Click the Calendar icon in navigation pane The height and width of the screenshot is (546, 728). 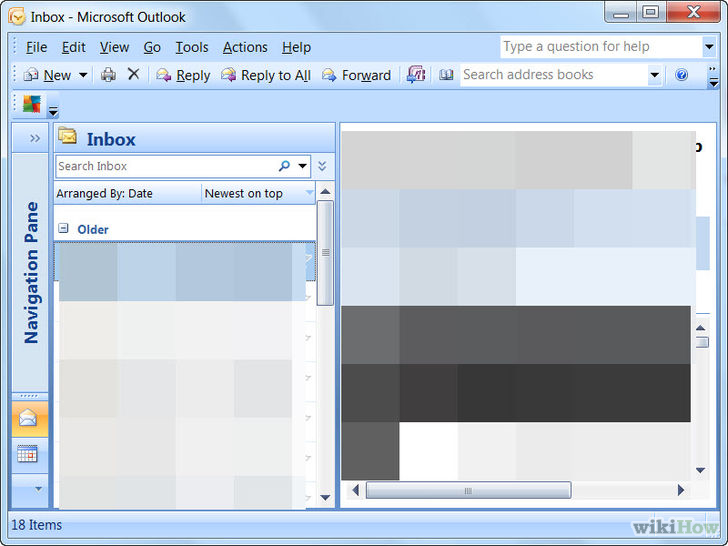[28, 454]
